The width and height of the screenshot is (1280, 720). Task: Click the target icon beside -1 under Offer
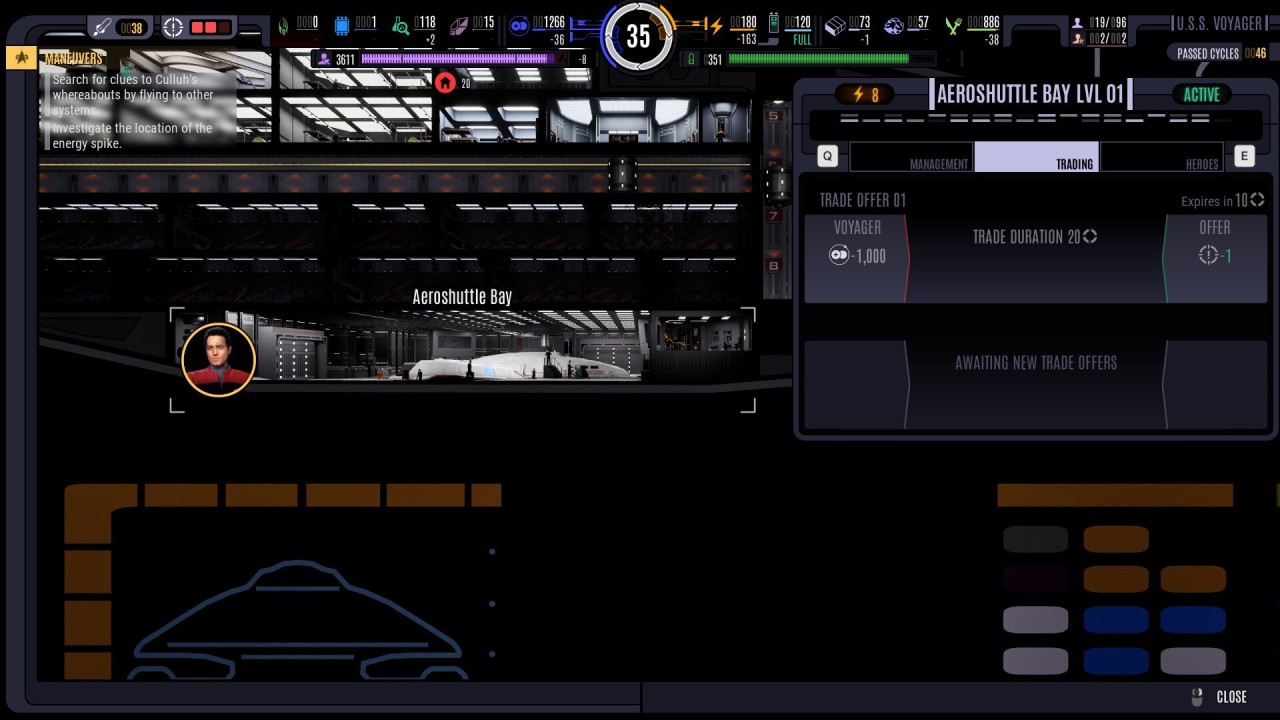click(1208, 256)
